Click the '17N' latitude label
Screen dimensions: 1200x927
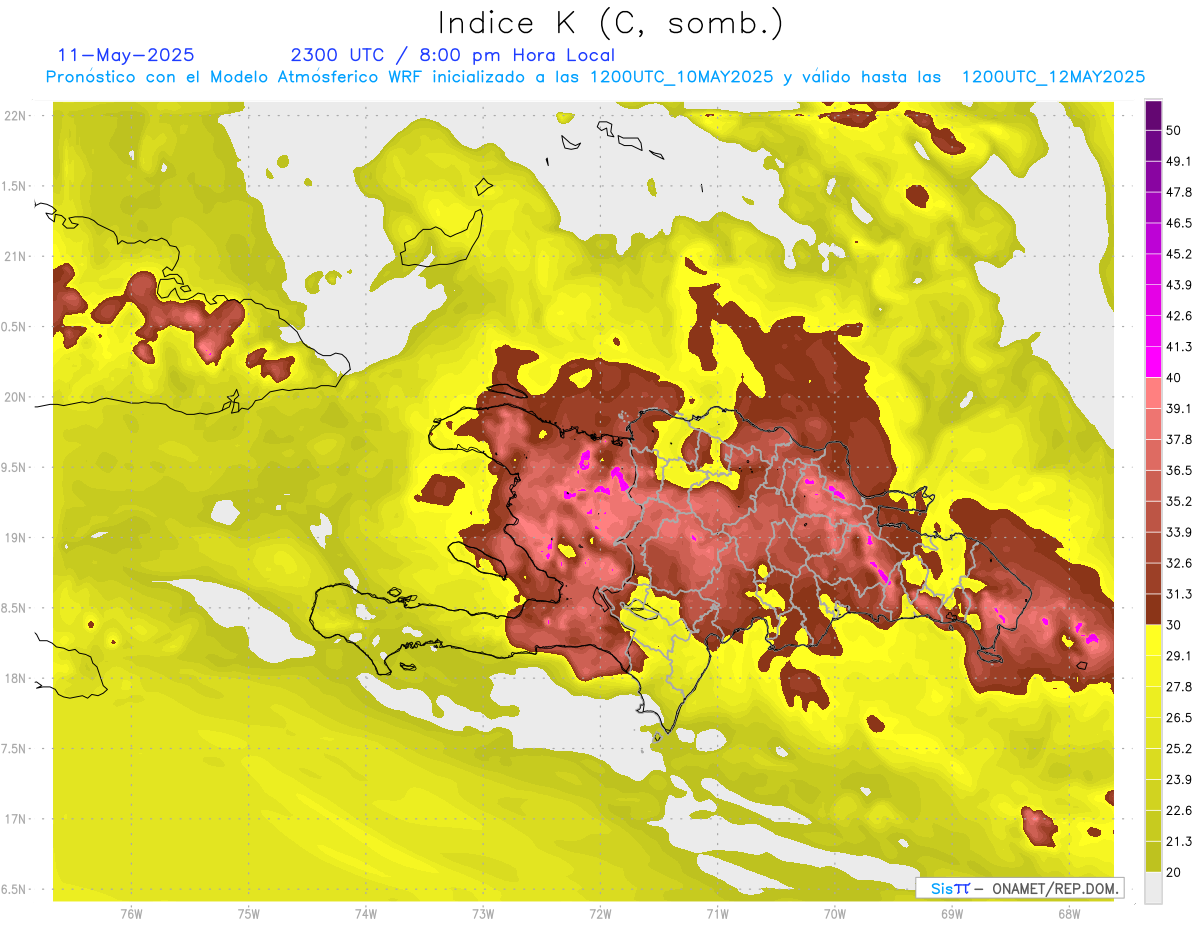(16, 819)
